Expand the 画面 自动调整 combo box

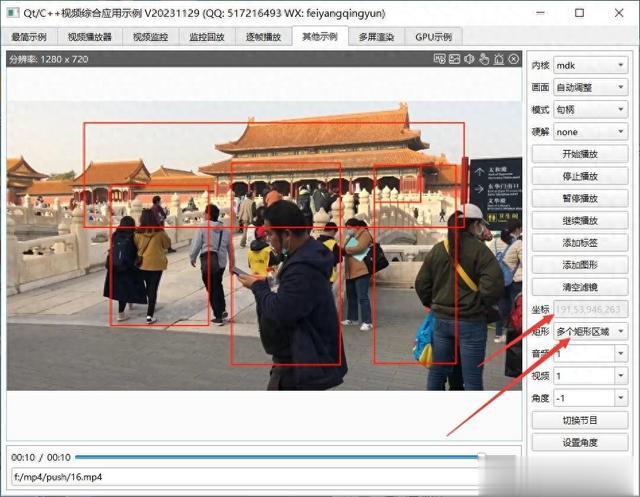(x=591, y=87)
